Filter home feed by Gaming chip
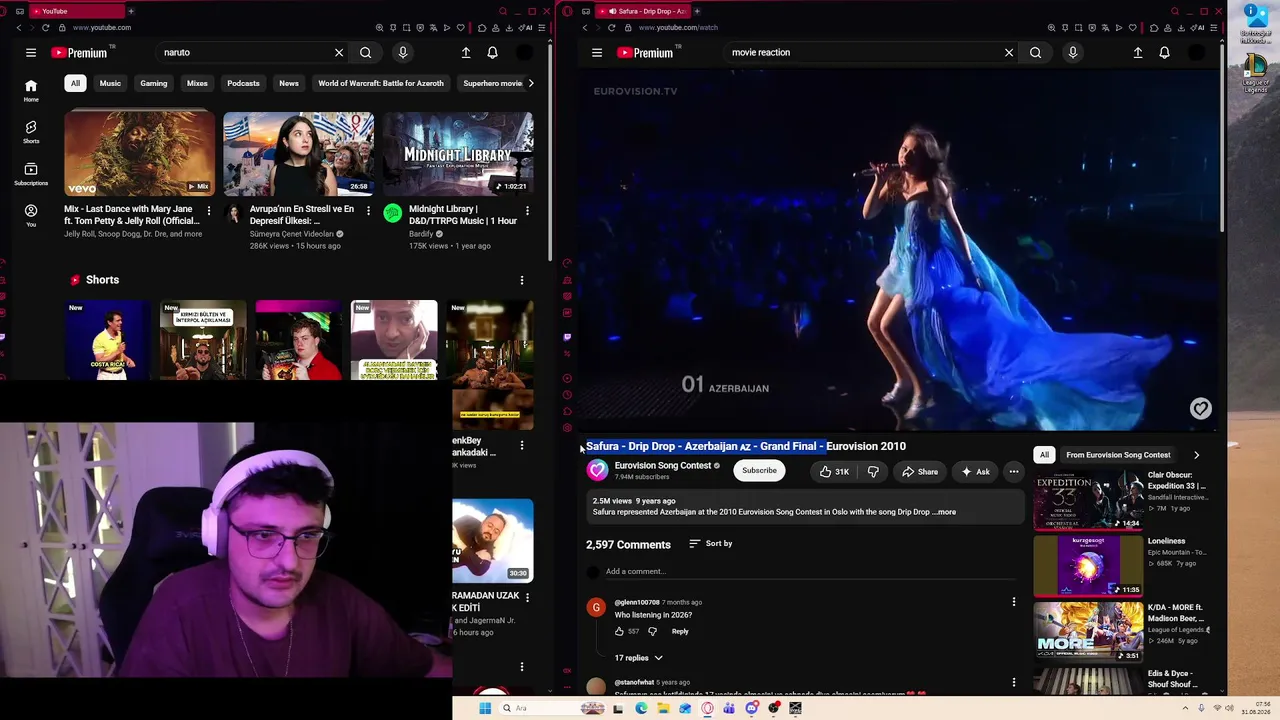The image size is (1280, 720). click(154, 84)
